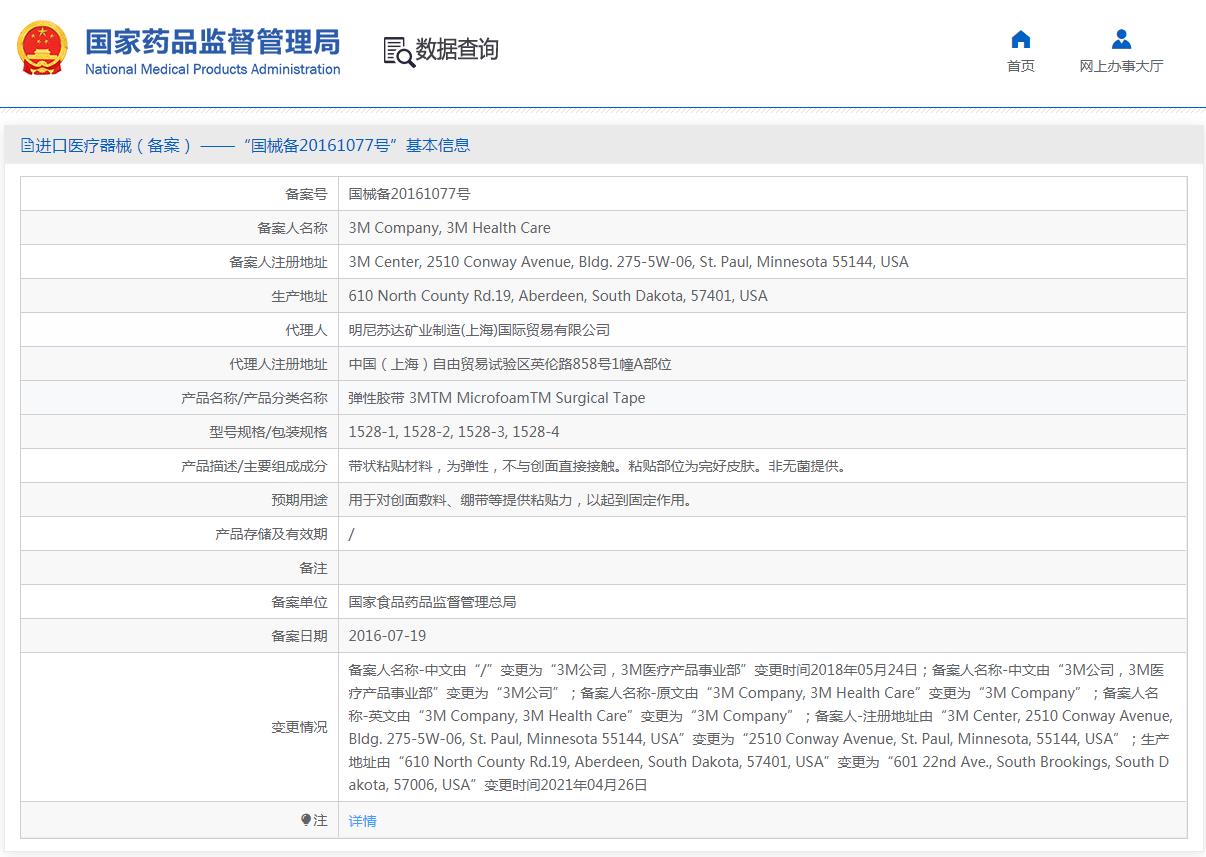This screenshot has width=1206, height=857.
Task: Click the 变更情况 change history paragraph
Action: click(x=760, y=727)
